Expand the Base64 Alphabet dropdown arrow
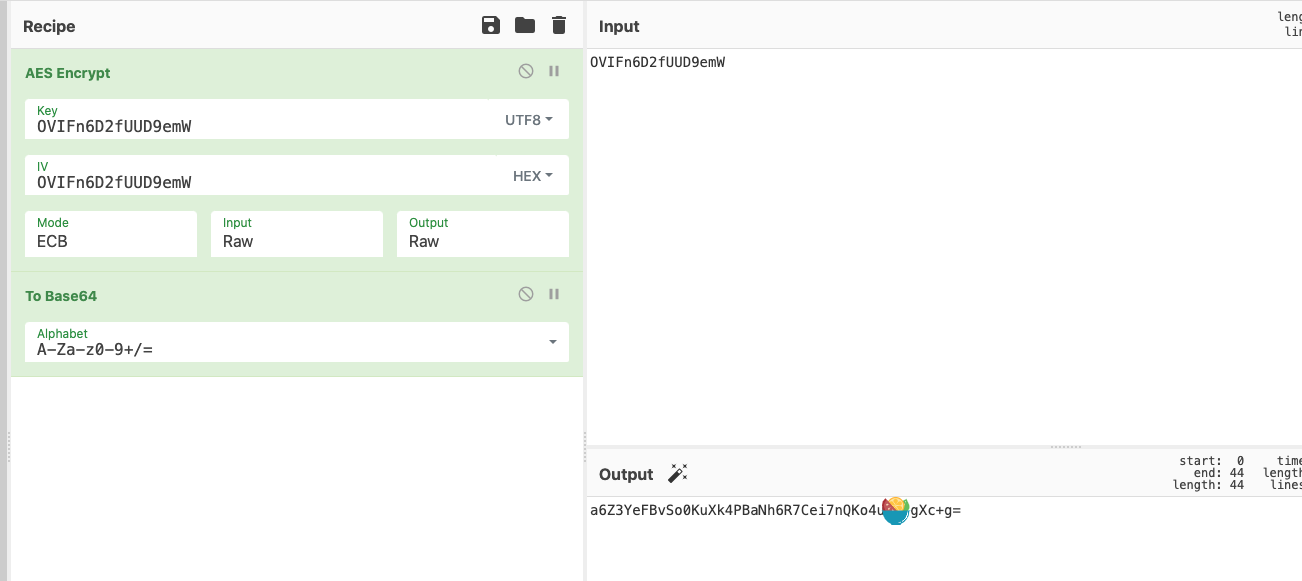Image resolution: width=1302 pixels, height=581 pixels. (553, 343)
